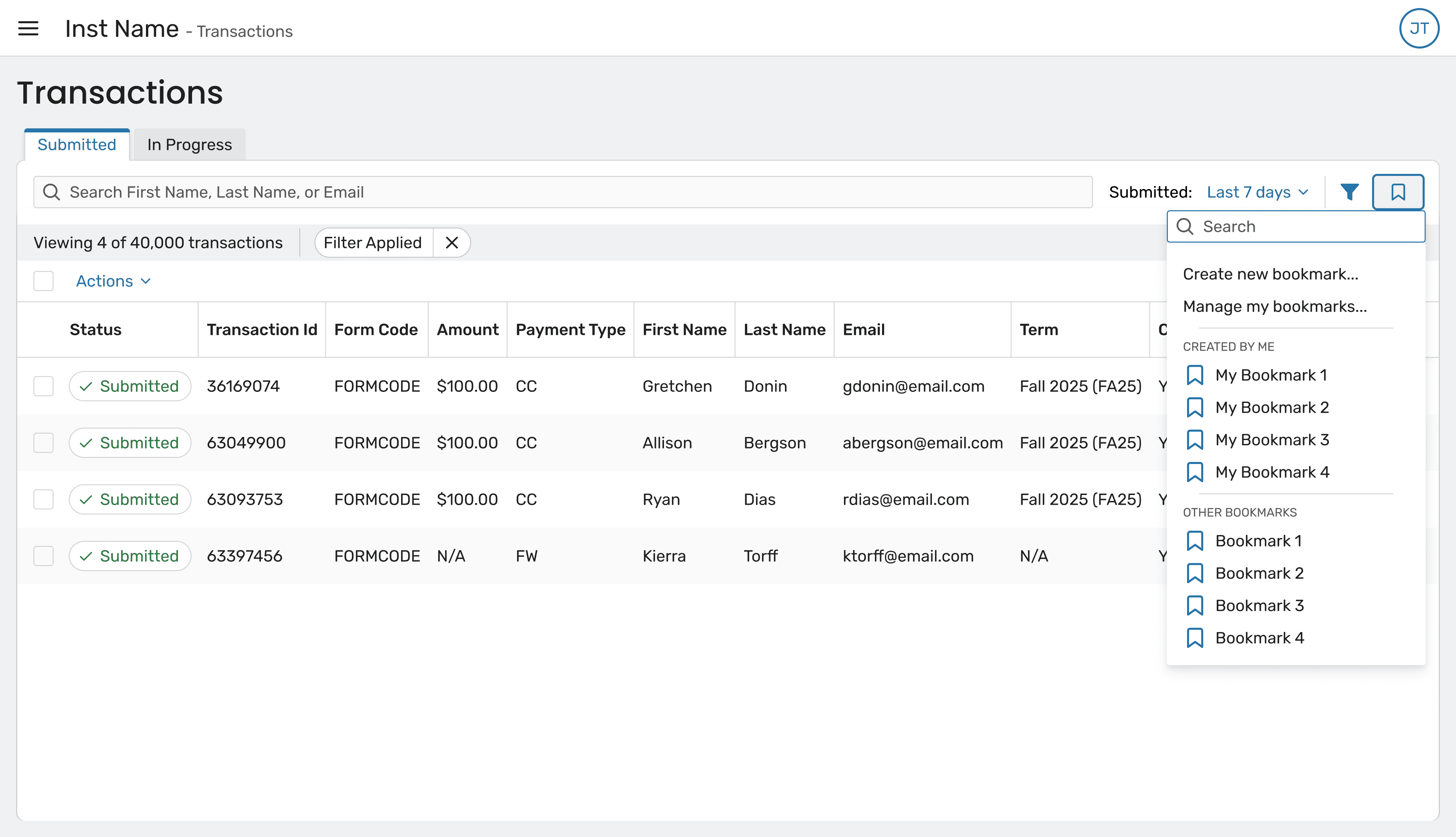
Task: Toggle the bookmarks button in toolbar
Action: click(1397, 192)
